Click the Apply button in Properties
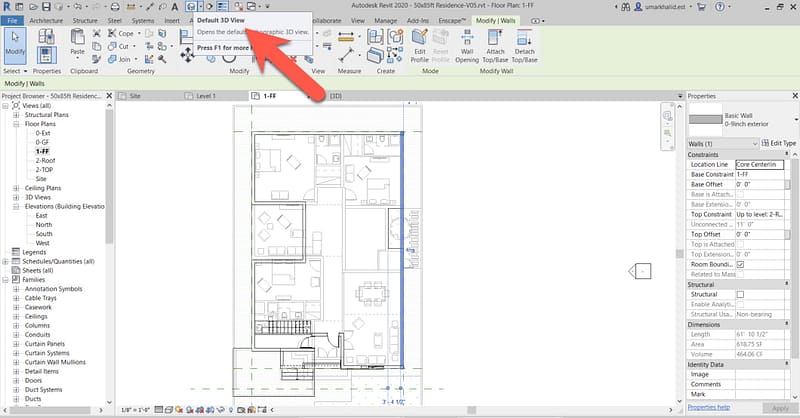This screenshot has height=418, width=800. pos(778,409)
